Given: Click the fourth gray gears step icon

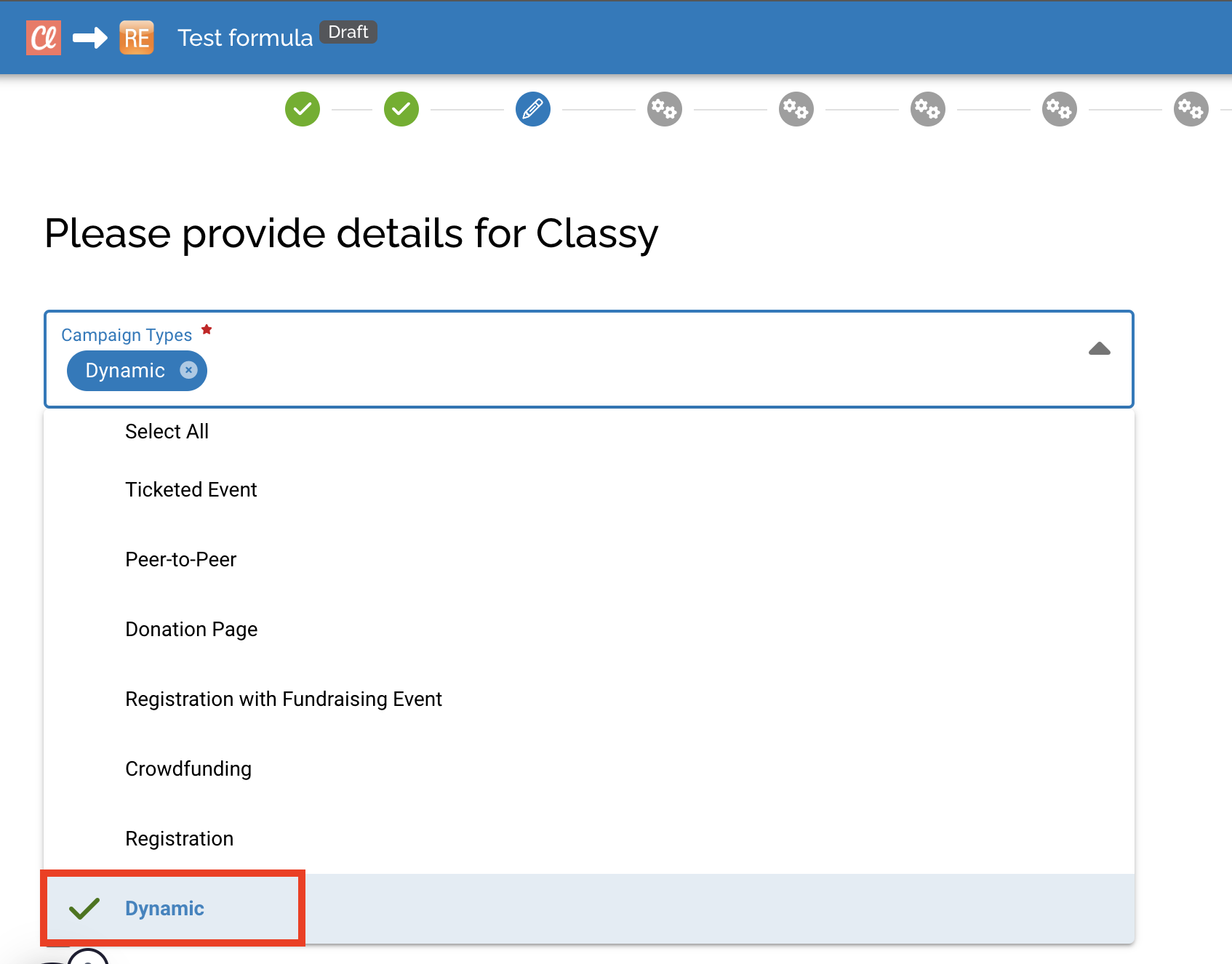Looking at the screenshot, I should click(1060, 110).
